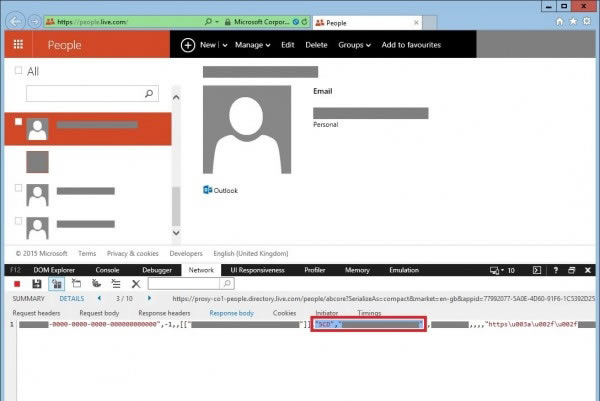The width and height of the screenshot is (600, 401).
Task: Toggle checkbox of the highlighted selected contact
Action: 19,122
